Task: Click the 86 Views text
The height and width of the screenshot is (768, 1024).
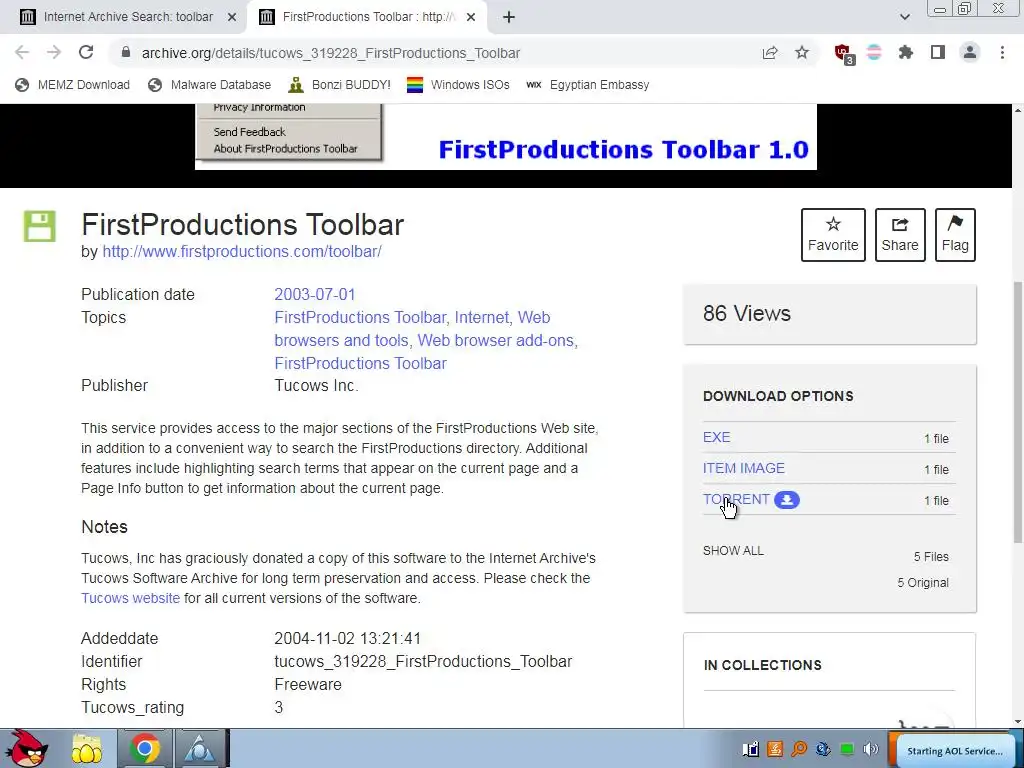Action: [x=746, y=313]
